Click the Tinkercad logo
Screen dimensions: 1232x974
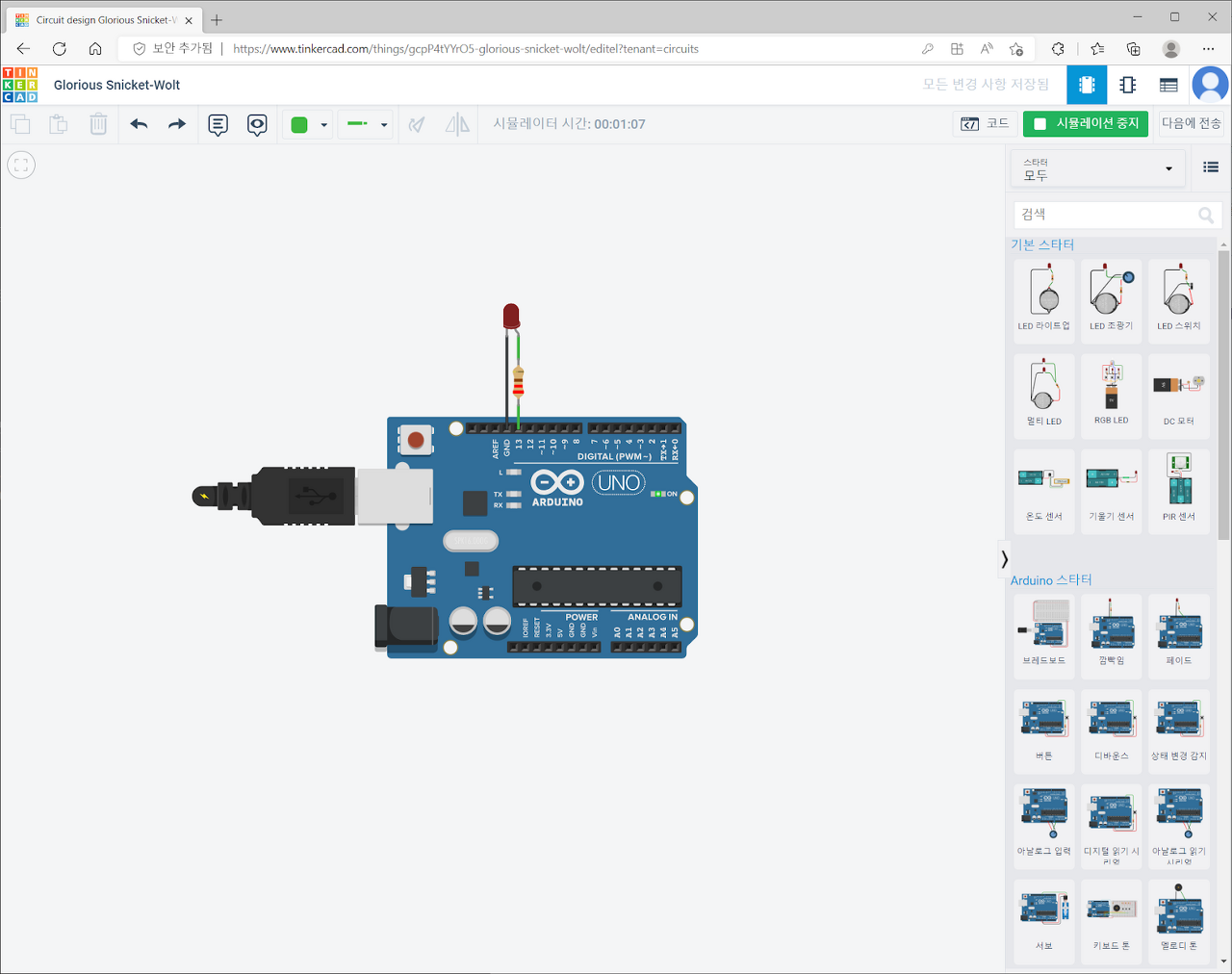tap(20, 85)
